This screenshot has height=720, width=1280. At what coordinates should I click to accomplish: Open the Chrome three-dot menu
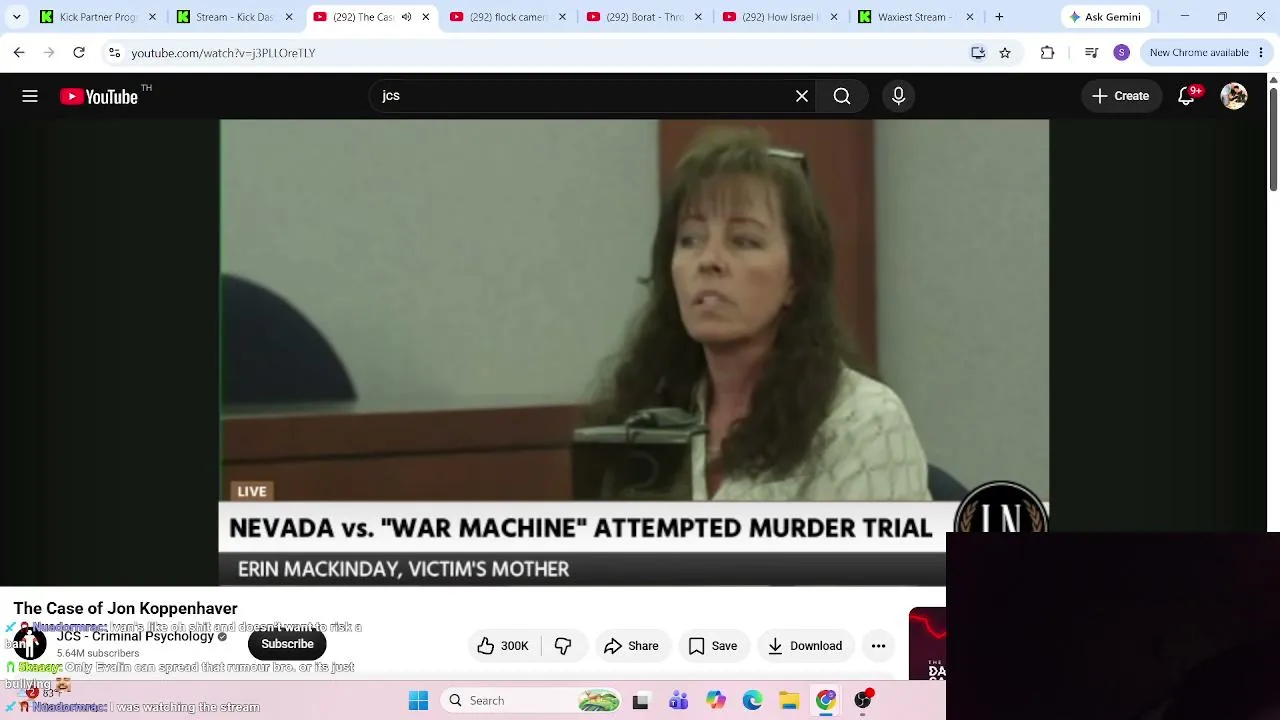coord(1262,53)
